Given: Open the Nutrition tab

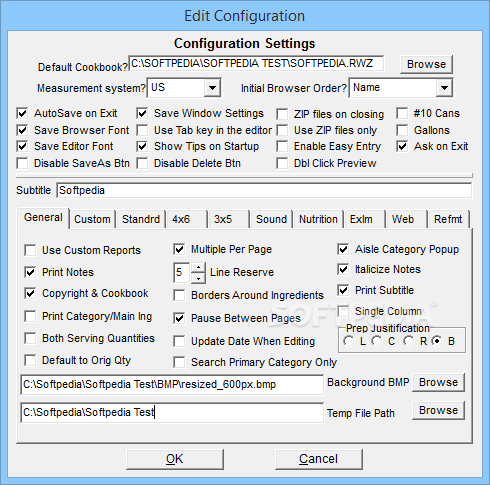Looking at the screenshot, I should pos(318,219).
